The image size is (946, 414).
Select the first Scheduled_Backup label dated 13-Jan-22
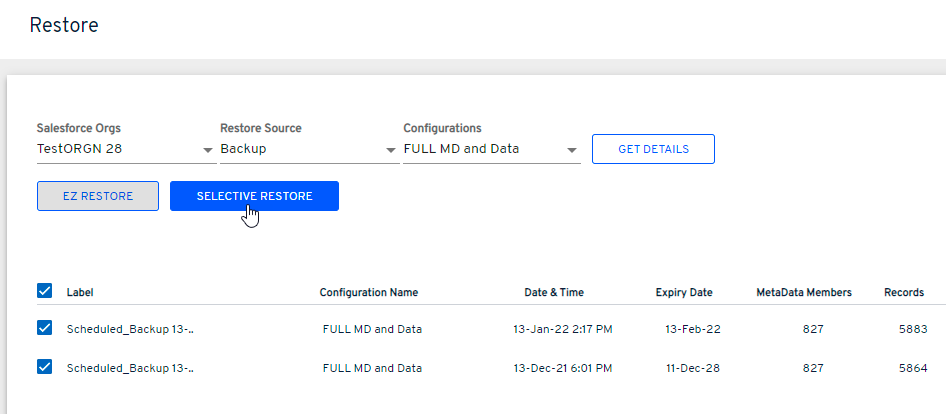click(130, 328)
